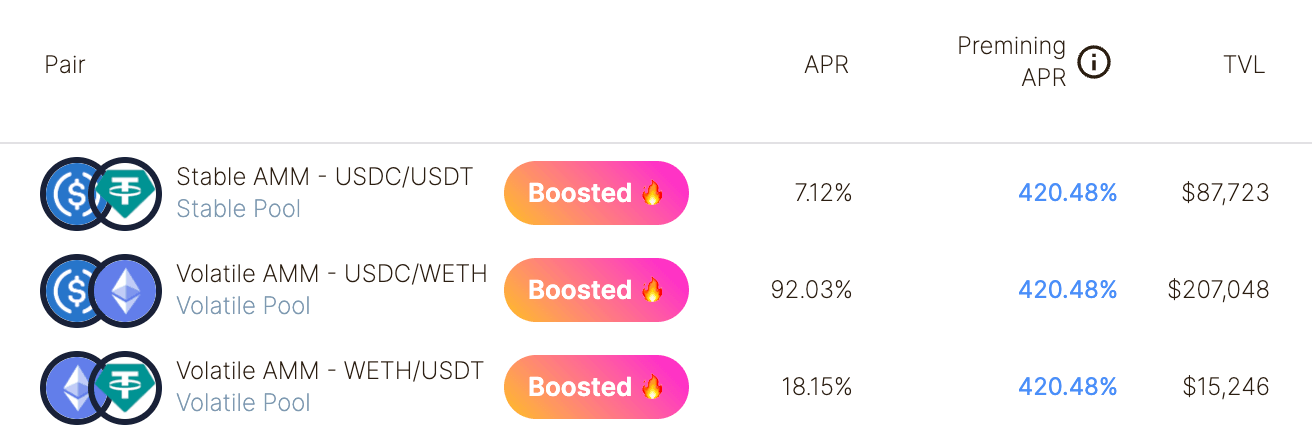The width and height of the screenshot is (1312, 444).
Task: Open the Stable AMM - USDC/USDT pool
Action: click(x=324, y=177)
